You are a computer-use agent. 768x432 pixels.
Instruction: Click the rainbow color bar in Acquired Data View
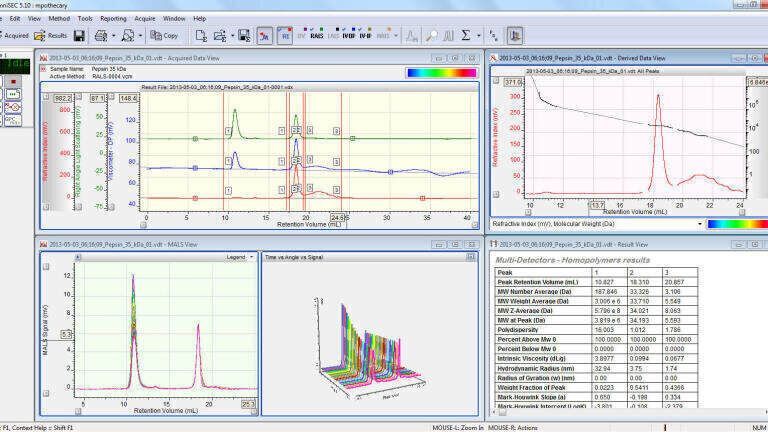[x=441, y=72]
